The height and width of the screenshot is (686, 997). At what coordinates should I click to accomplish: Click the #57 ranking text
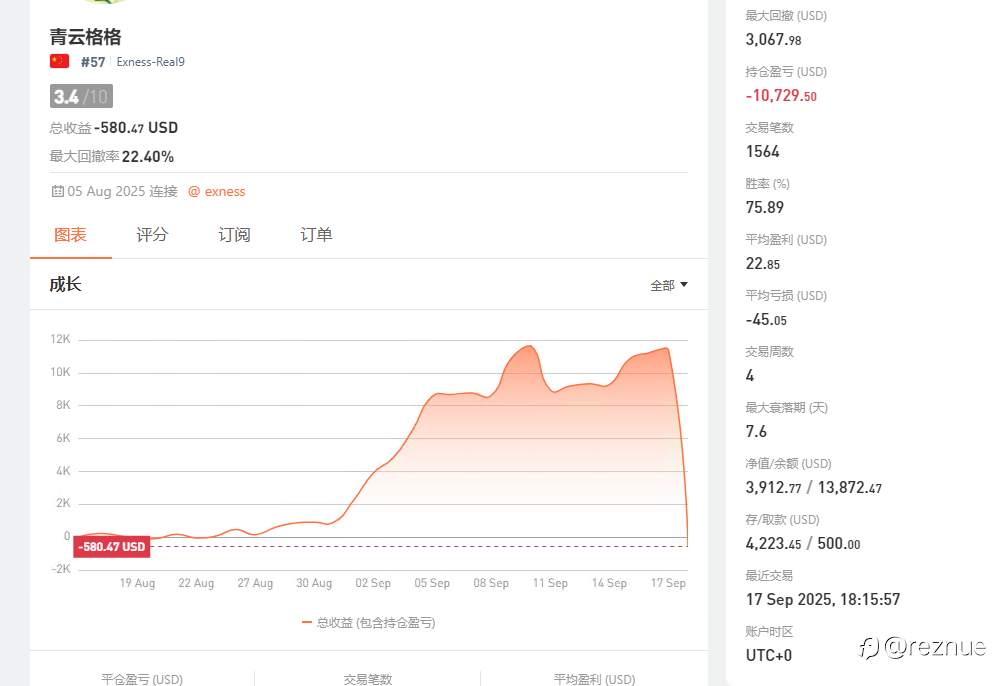tap(93, 62)
